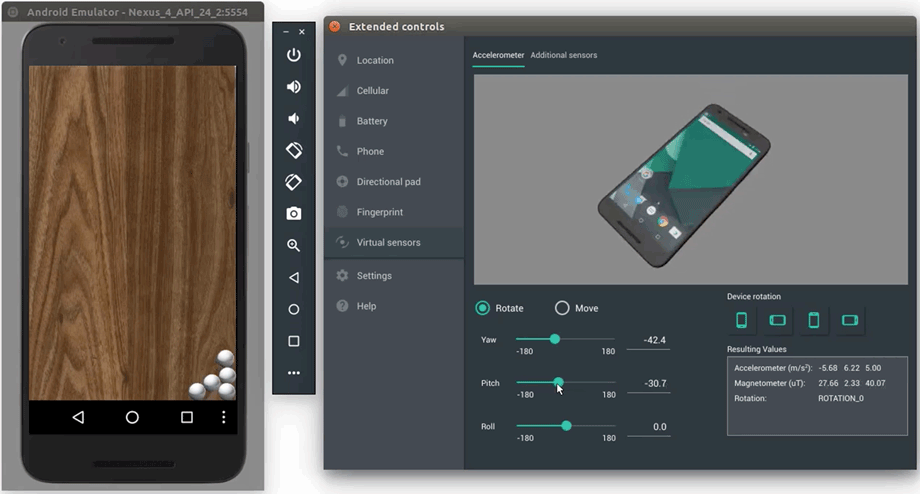The image size is (920, 494).
Task: Click the Yaw slider handle
Action: coord(554,339)
